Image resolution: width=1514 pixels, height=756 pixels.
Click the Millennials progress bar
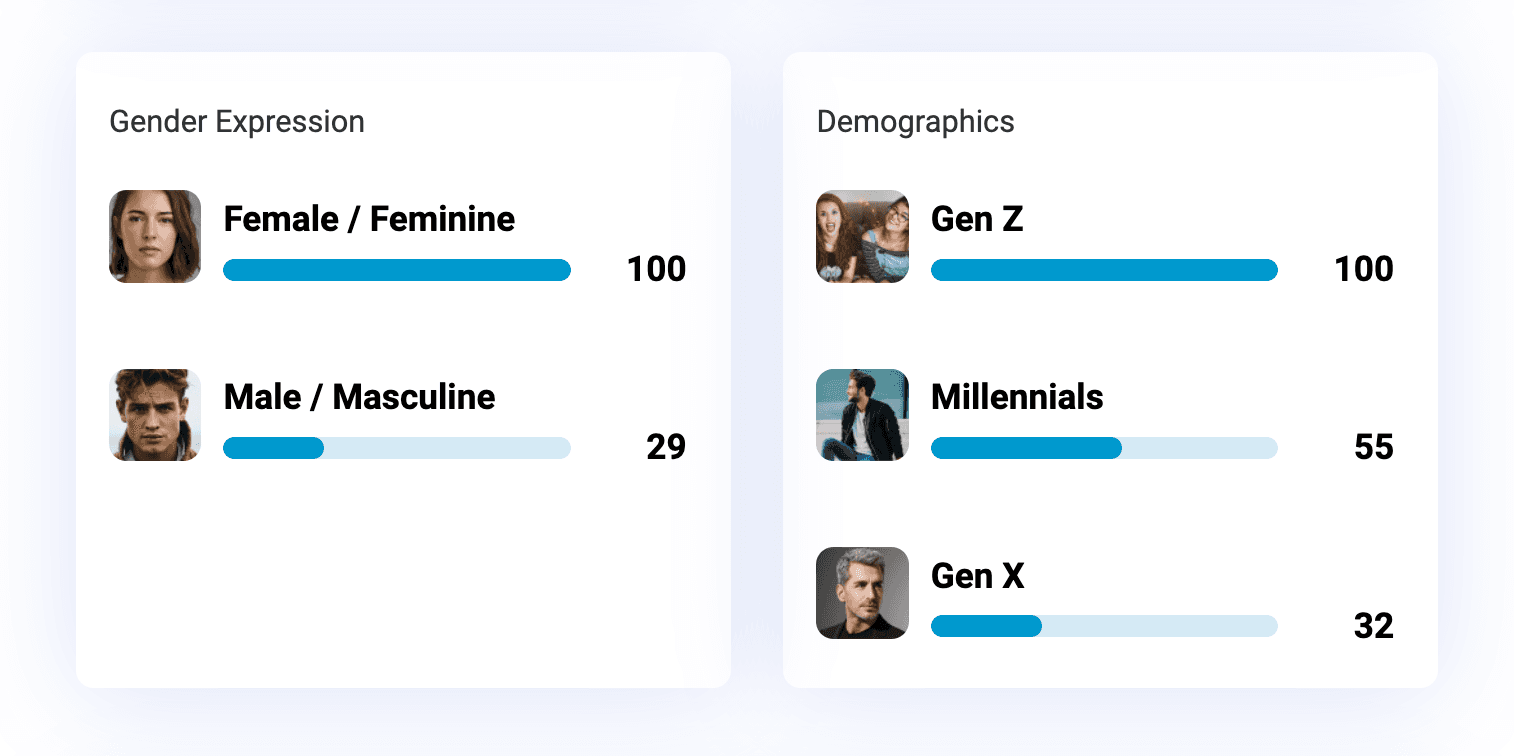click(x=1104, y=448)
